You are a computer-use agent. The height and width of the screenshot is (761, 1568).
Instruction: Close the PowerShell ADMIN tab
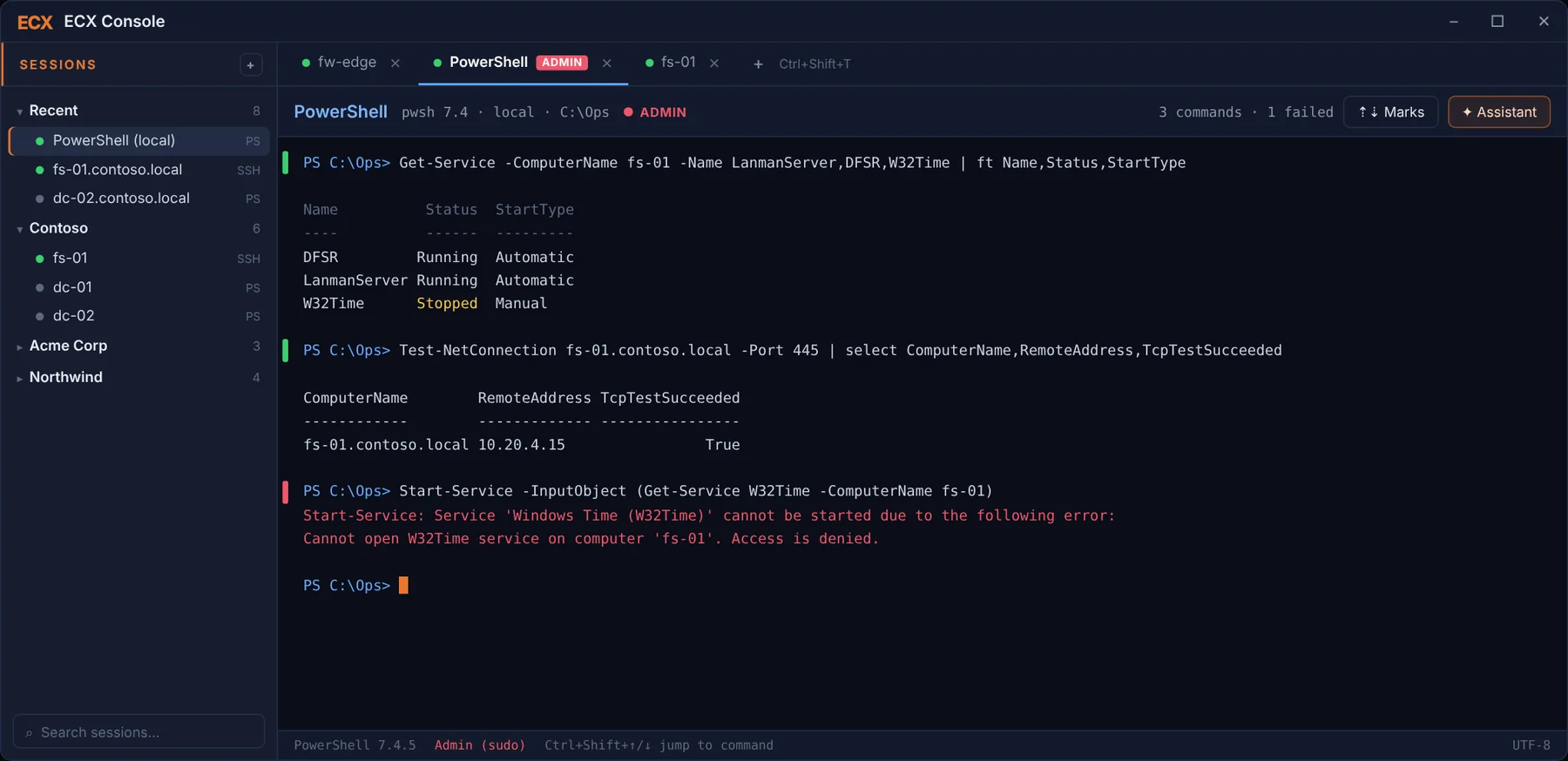coord(607,64)
